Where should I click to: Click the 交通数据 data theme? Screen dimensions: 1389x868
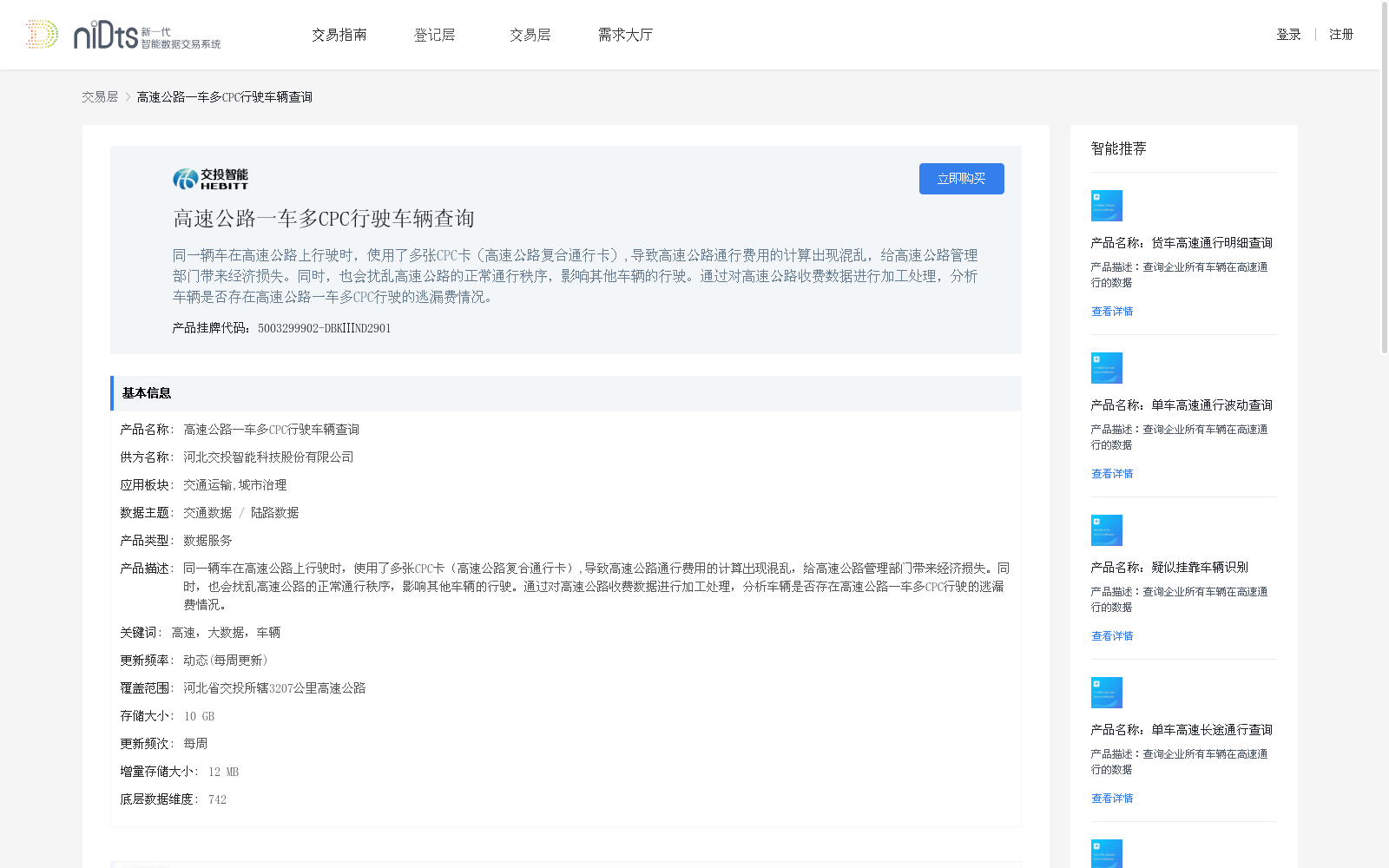tap(207, 513)
